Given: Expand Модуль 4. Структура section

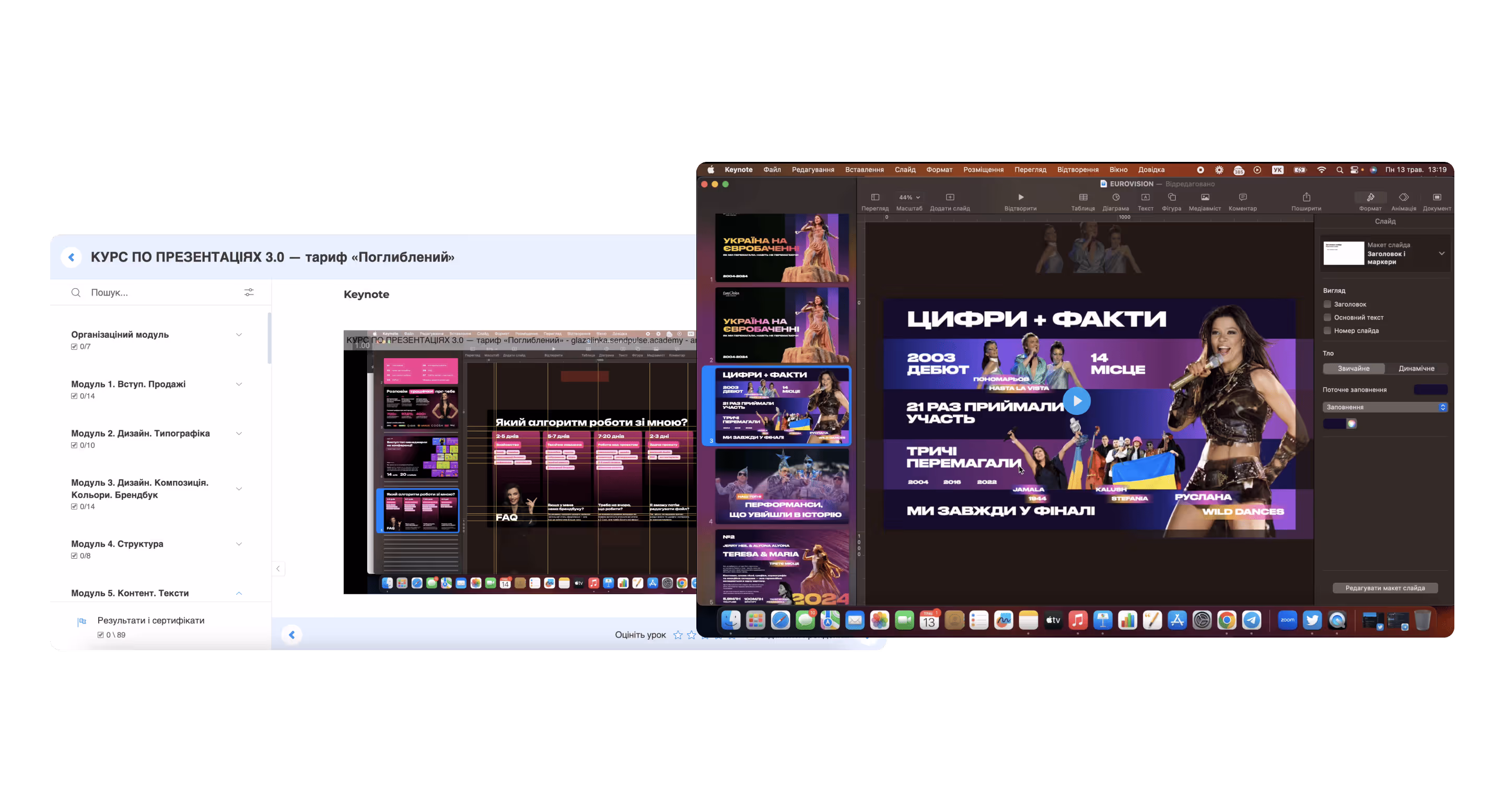Looking at the screenshot, I should point(239,544).
